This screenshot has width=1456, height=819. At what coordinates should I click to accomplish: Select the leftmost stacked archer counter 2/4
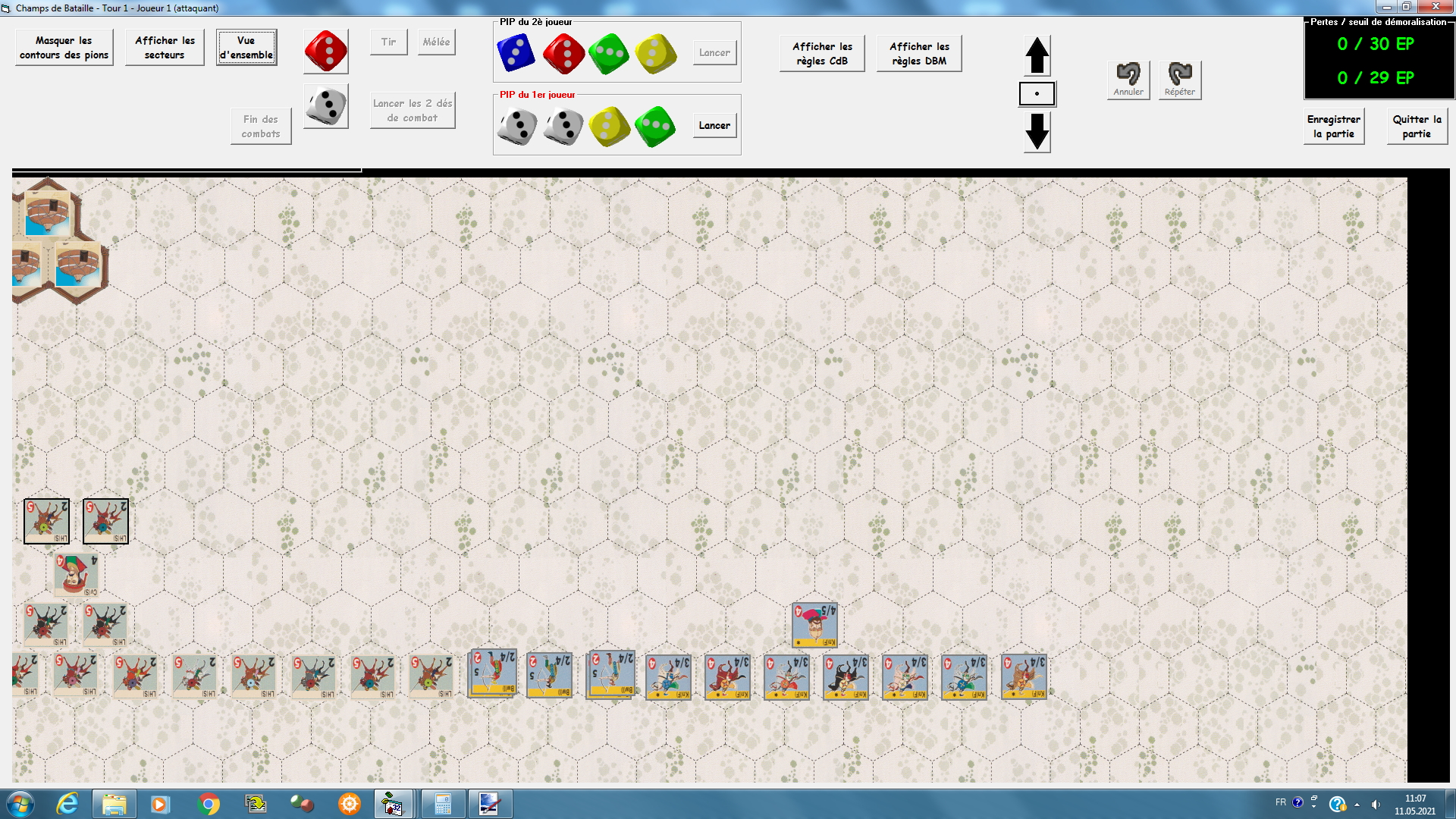click(492, 673)
